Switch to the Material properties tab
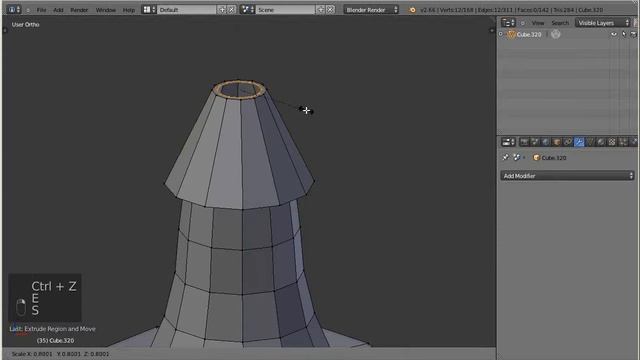 coord(601,142)
